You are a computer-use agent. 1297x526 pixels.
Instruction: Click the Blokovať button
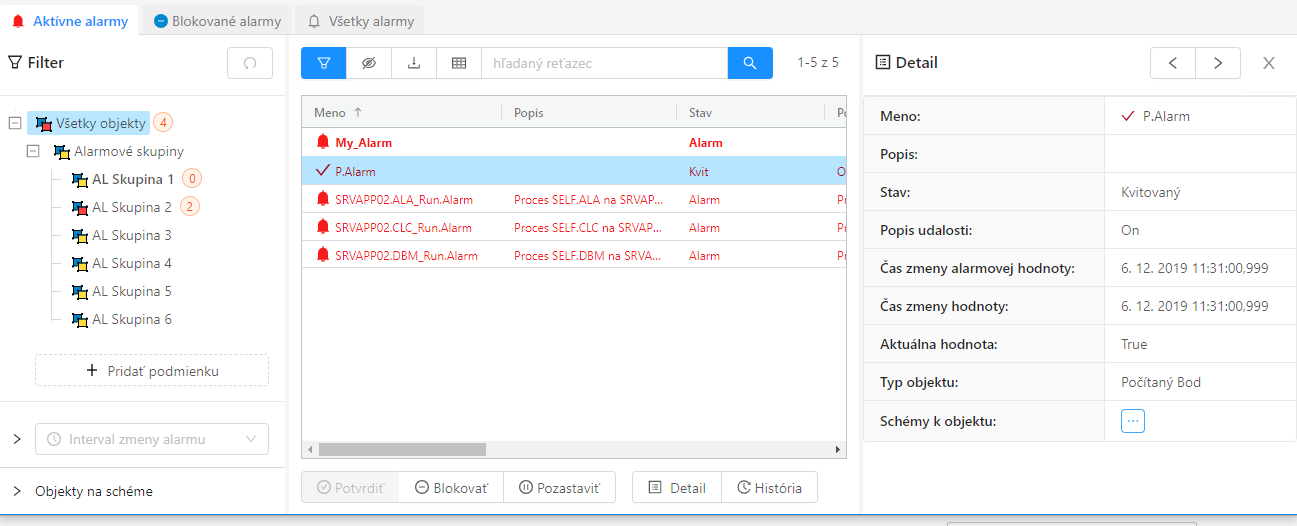pos(451,488)
